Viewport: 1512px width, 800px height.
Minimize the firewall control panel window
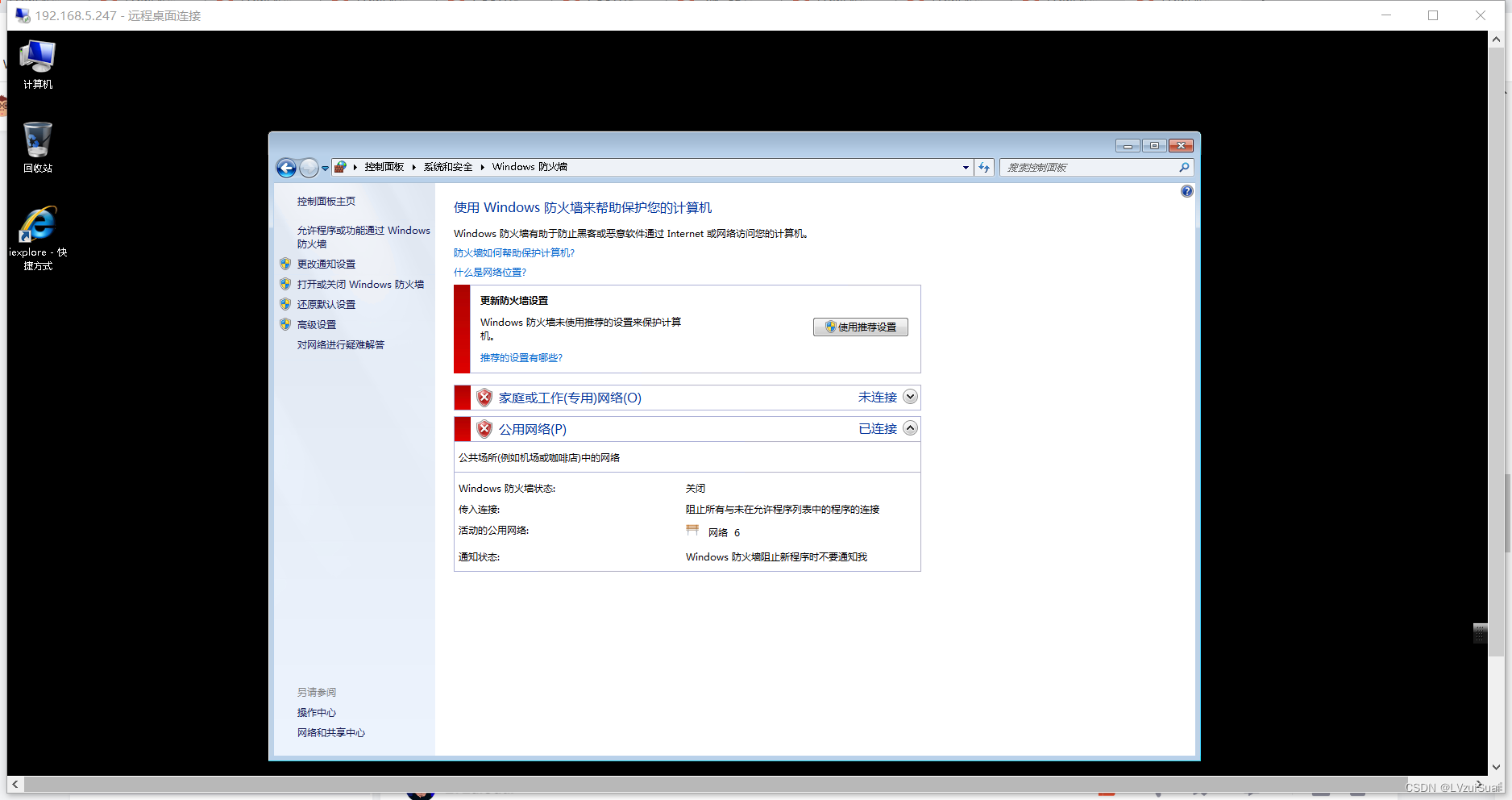pos(1128,146)
